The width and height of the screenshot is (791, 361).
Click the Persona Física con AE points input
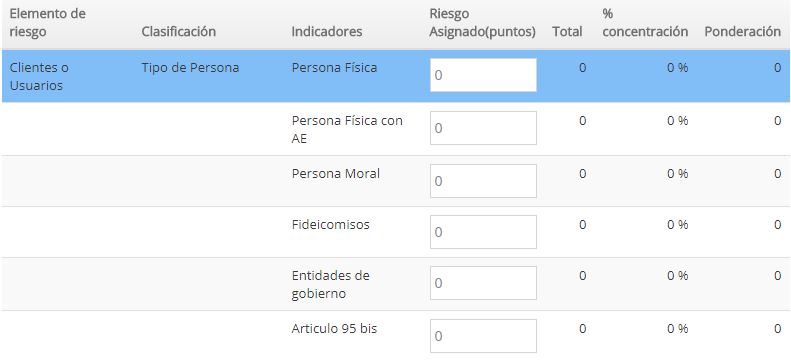(x=483, y=128)
